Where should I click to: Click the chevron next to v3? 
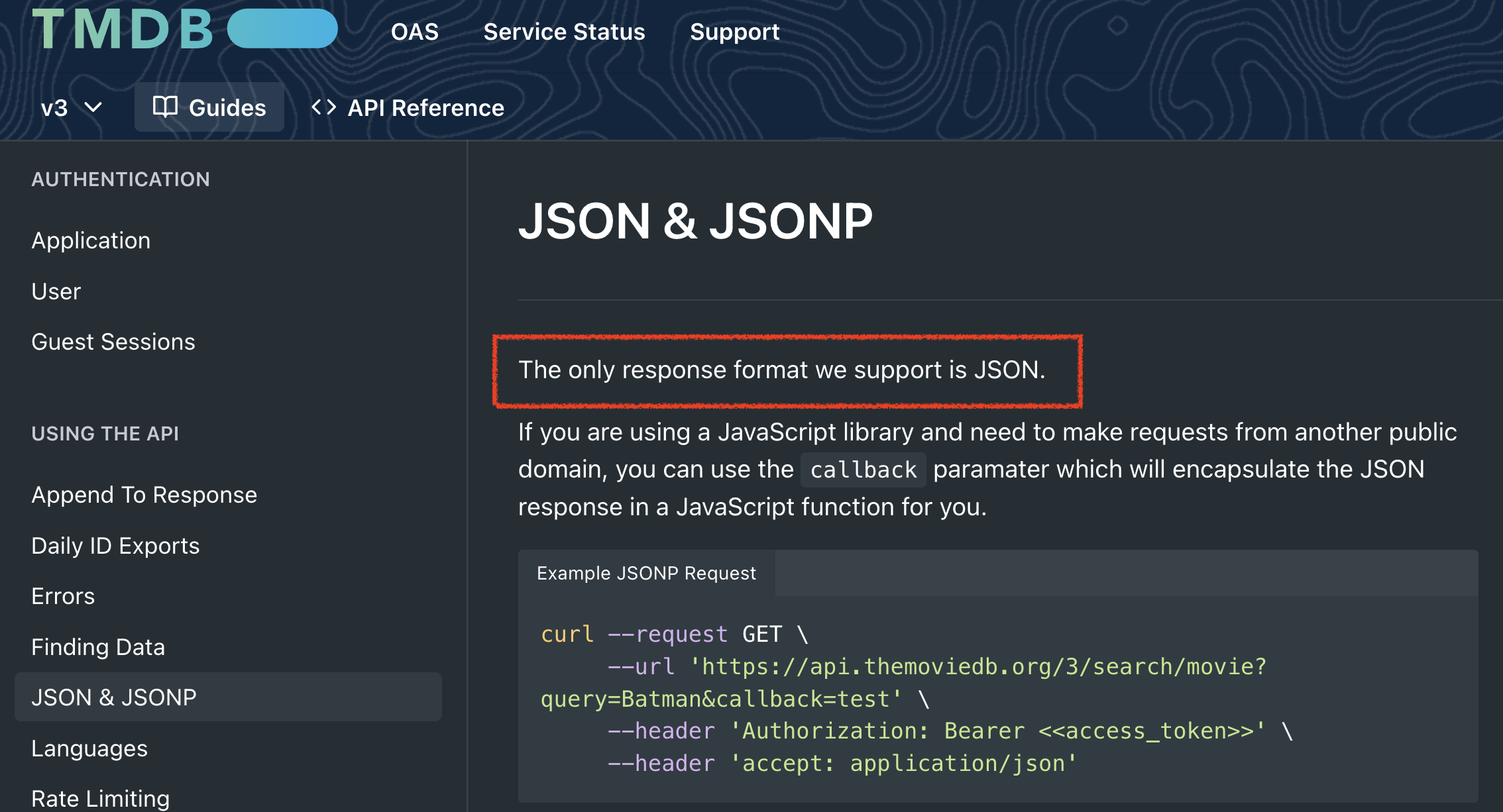93,107
